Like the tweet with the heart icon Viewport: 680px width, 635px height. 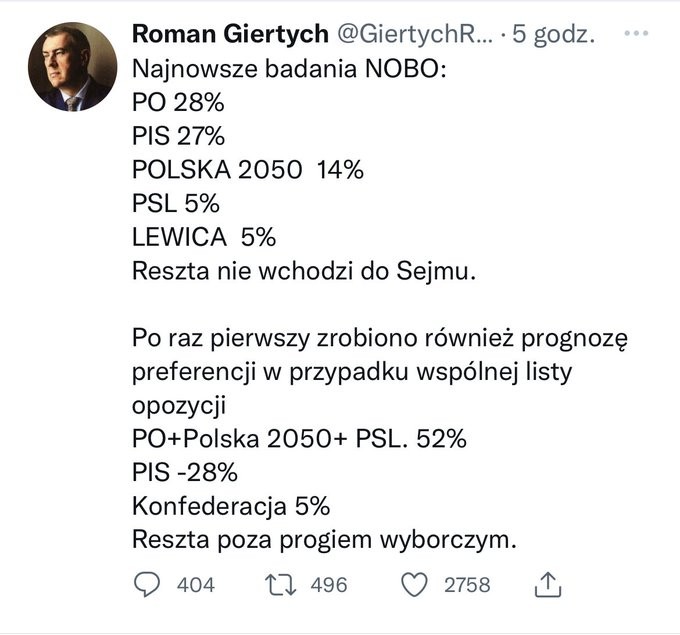[414, 585]
